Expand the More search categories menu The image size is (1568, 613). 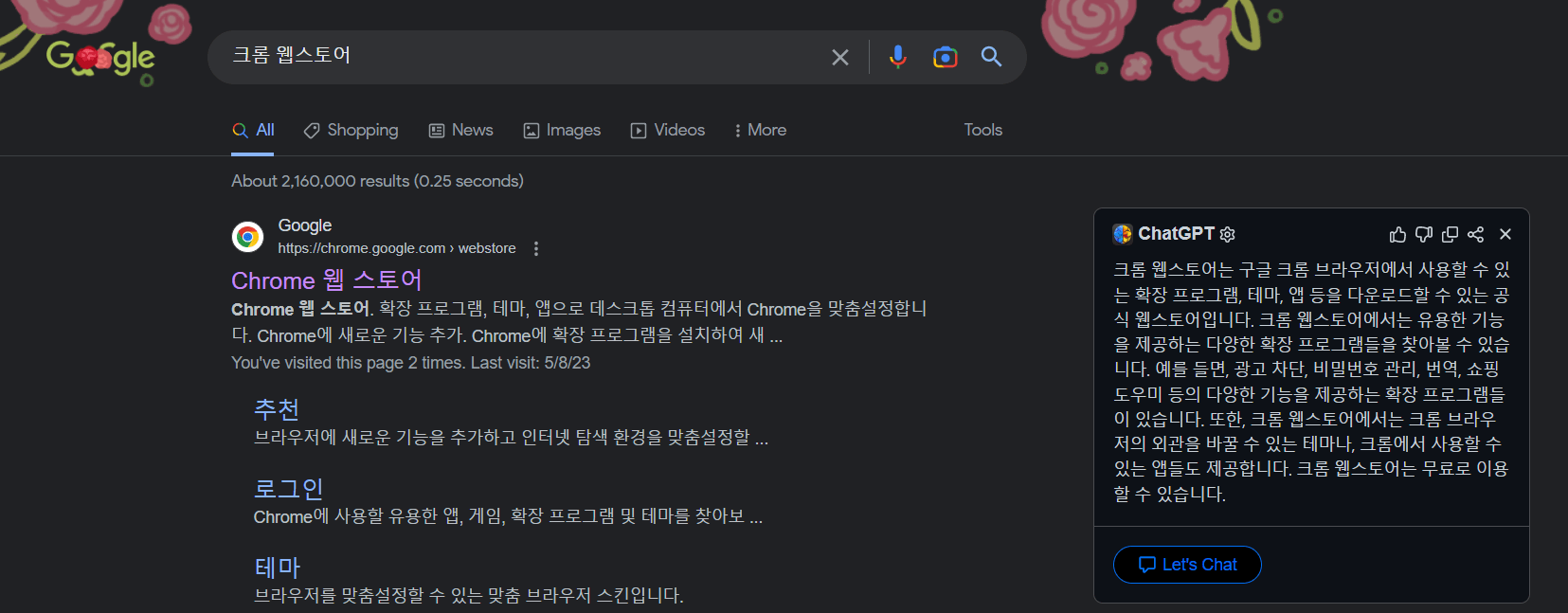pyautogui.click(x=761, y=131)
